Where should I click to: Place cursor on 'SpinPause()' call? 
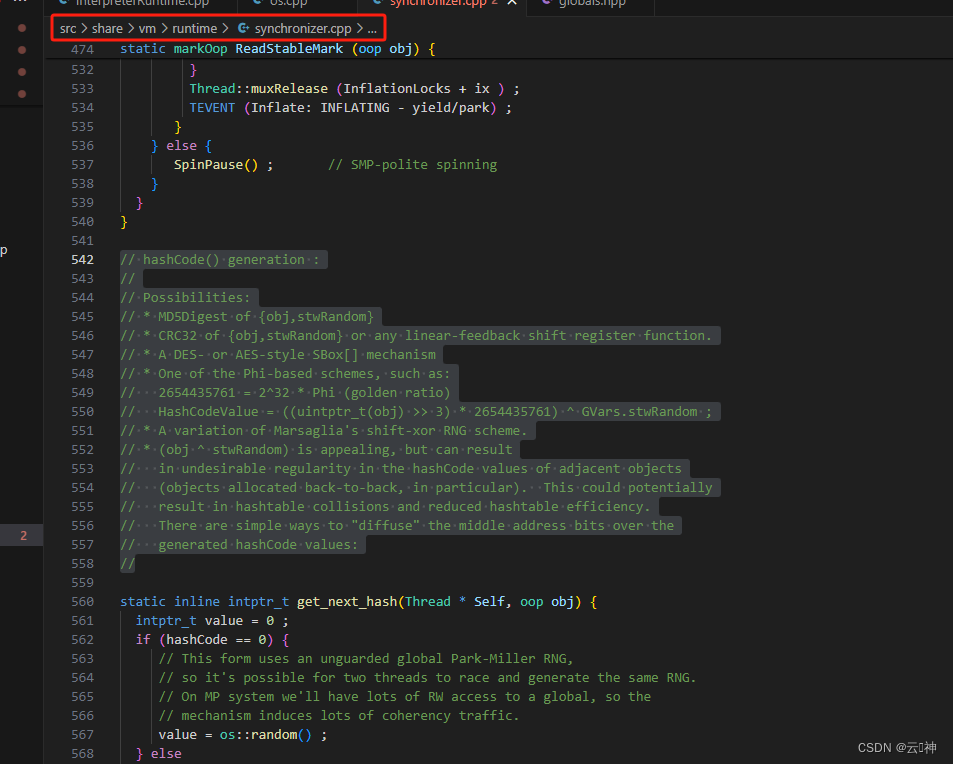click(x=216, y=165)
